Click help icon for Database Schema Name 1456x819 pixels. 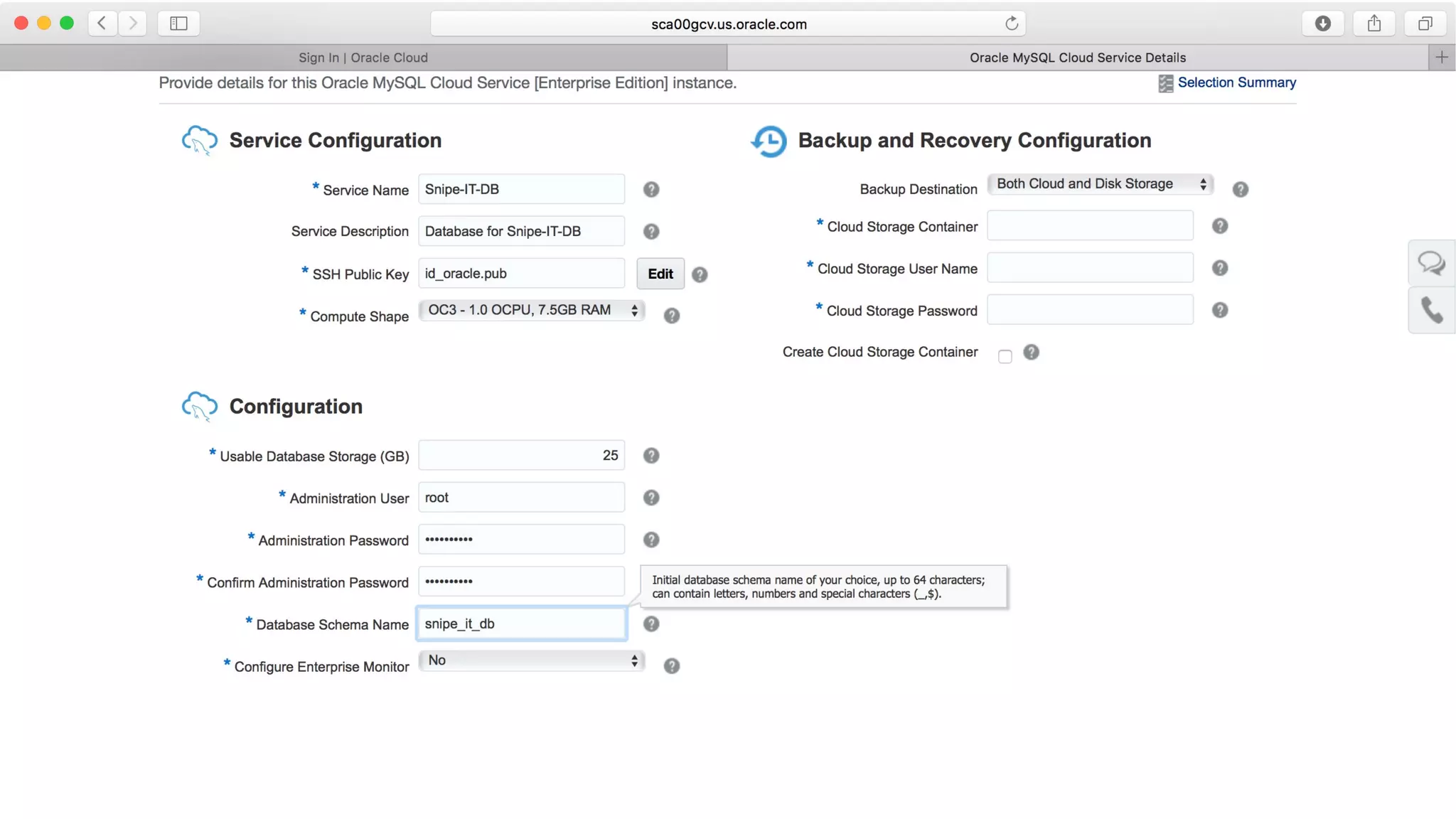(651, 624)
